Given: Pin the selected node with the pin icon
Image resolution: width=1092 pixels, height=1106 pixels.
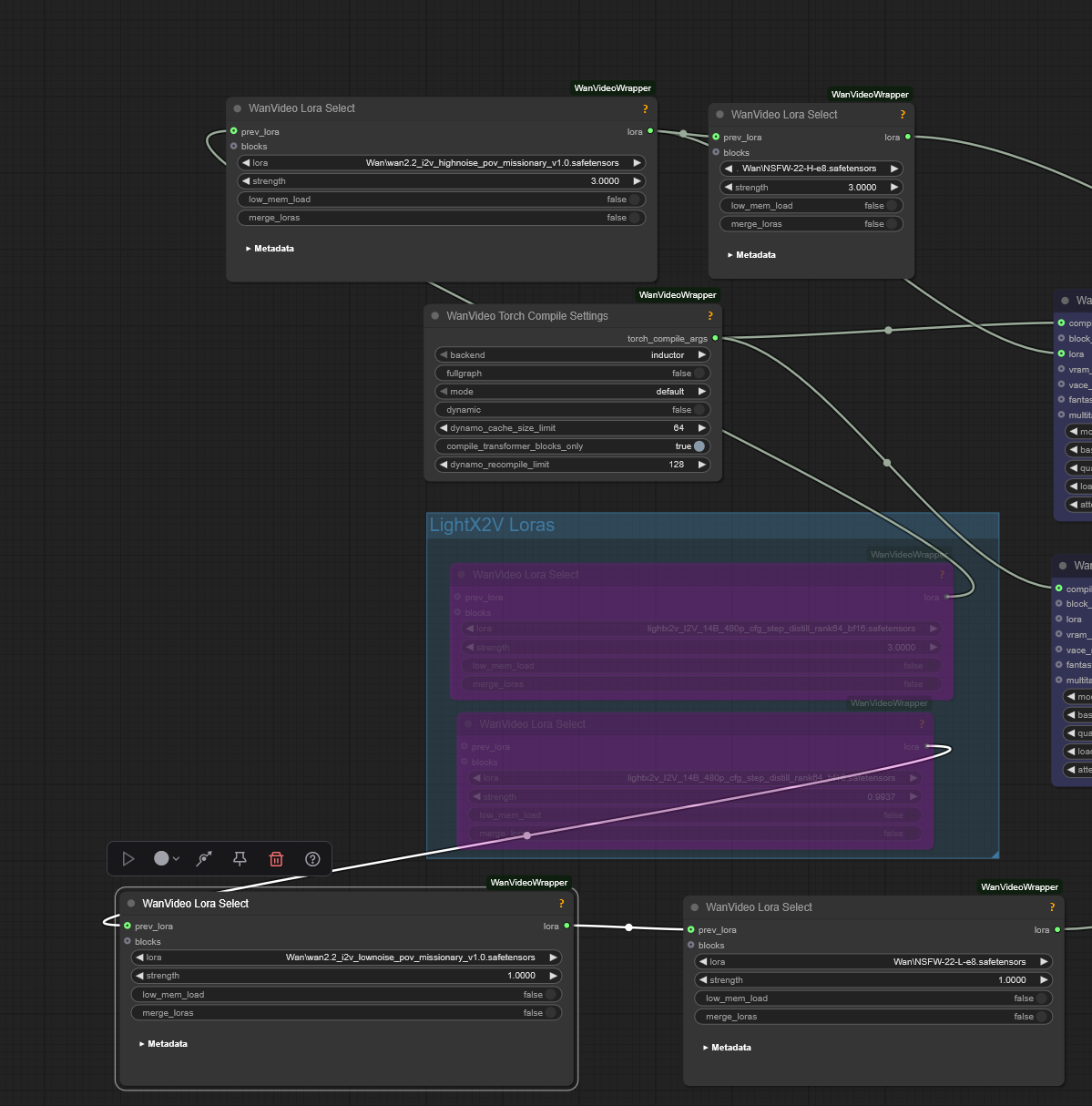Looking at the screenshot, I should (x=240, y=858).
